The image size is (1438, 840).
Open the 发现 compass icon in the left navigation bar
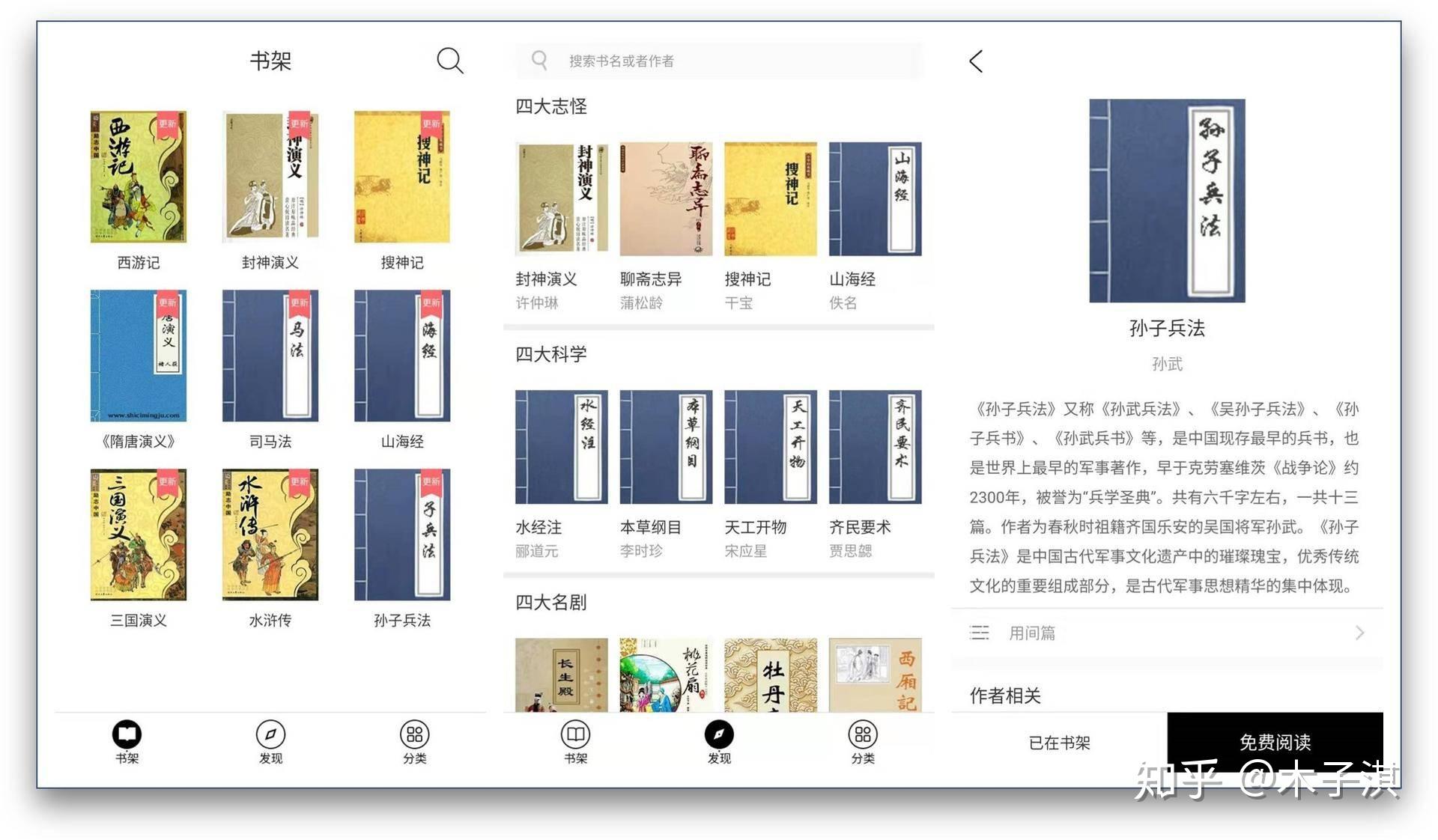(x=270, y=734)
